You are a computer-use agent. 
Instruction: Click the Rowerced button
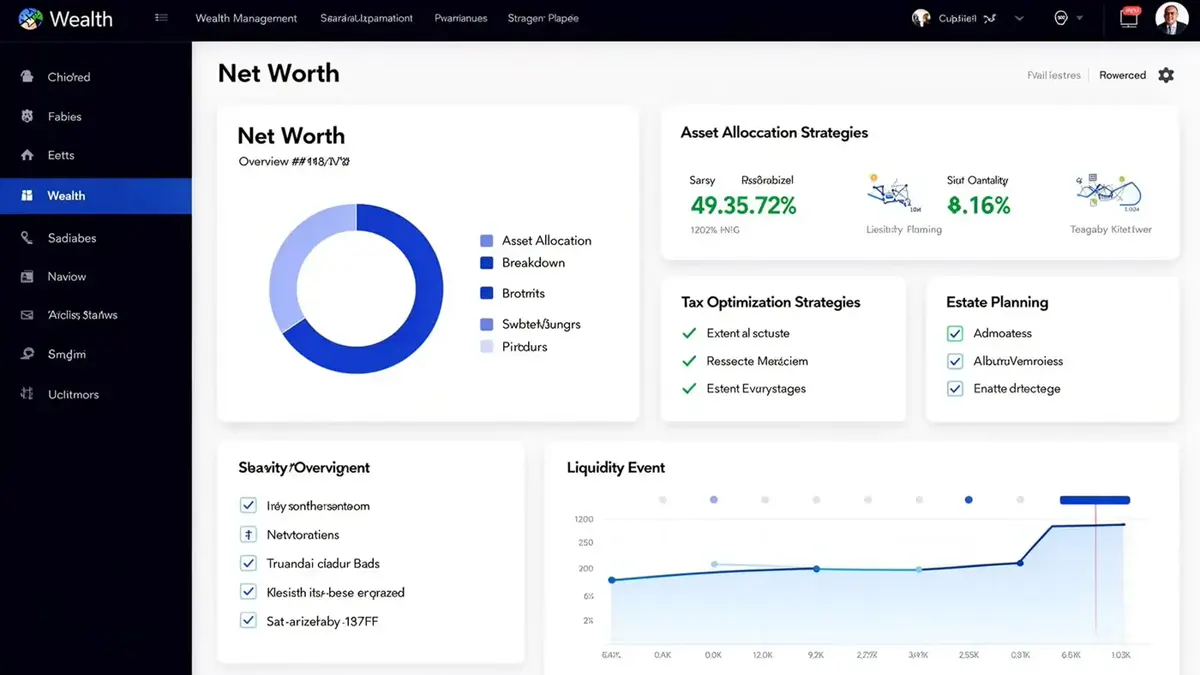1122,75
